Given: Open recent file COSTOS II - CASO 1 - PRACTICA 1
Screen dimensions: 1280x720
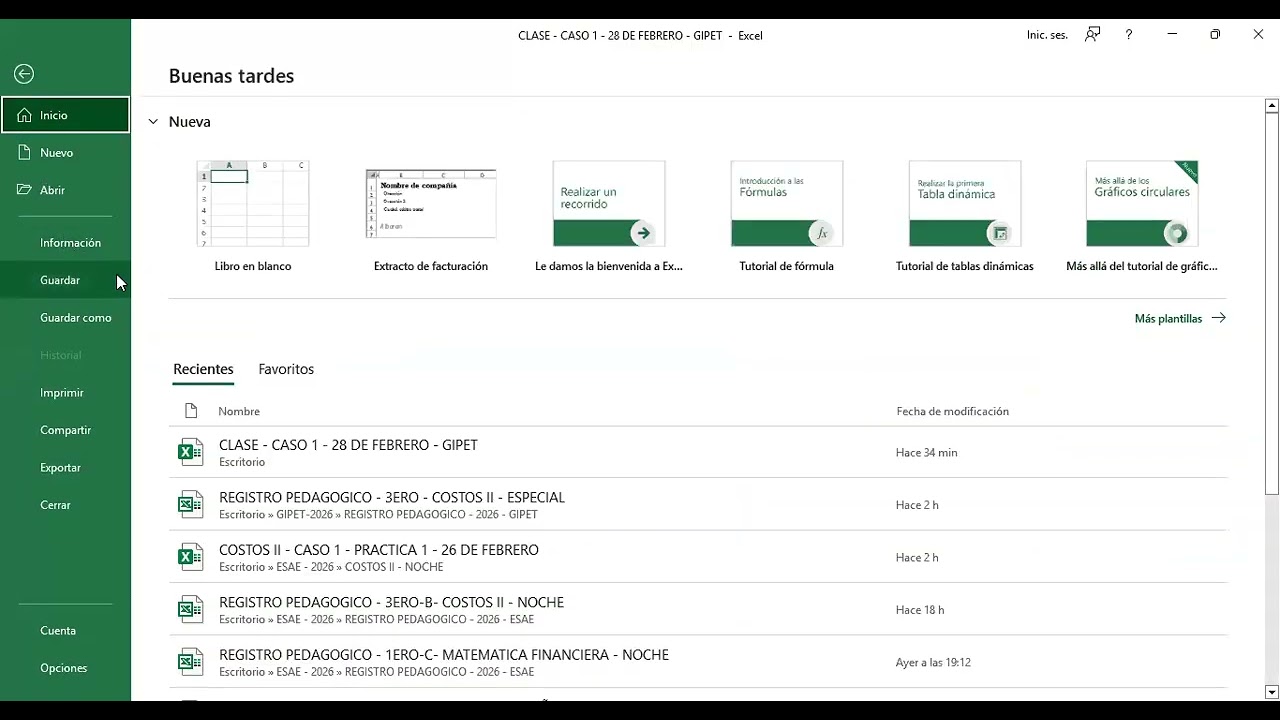Looking at the screenshot, I should pos(698,557).
